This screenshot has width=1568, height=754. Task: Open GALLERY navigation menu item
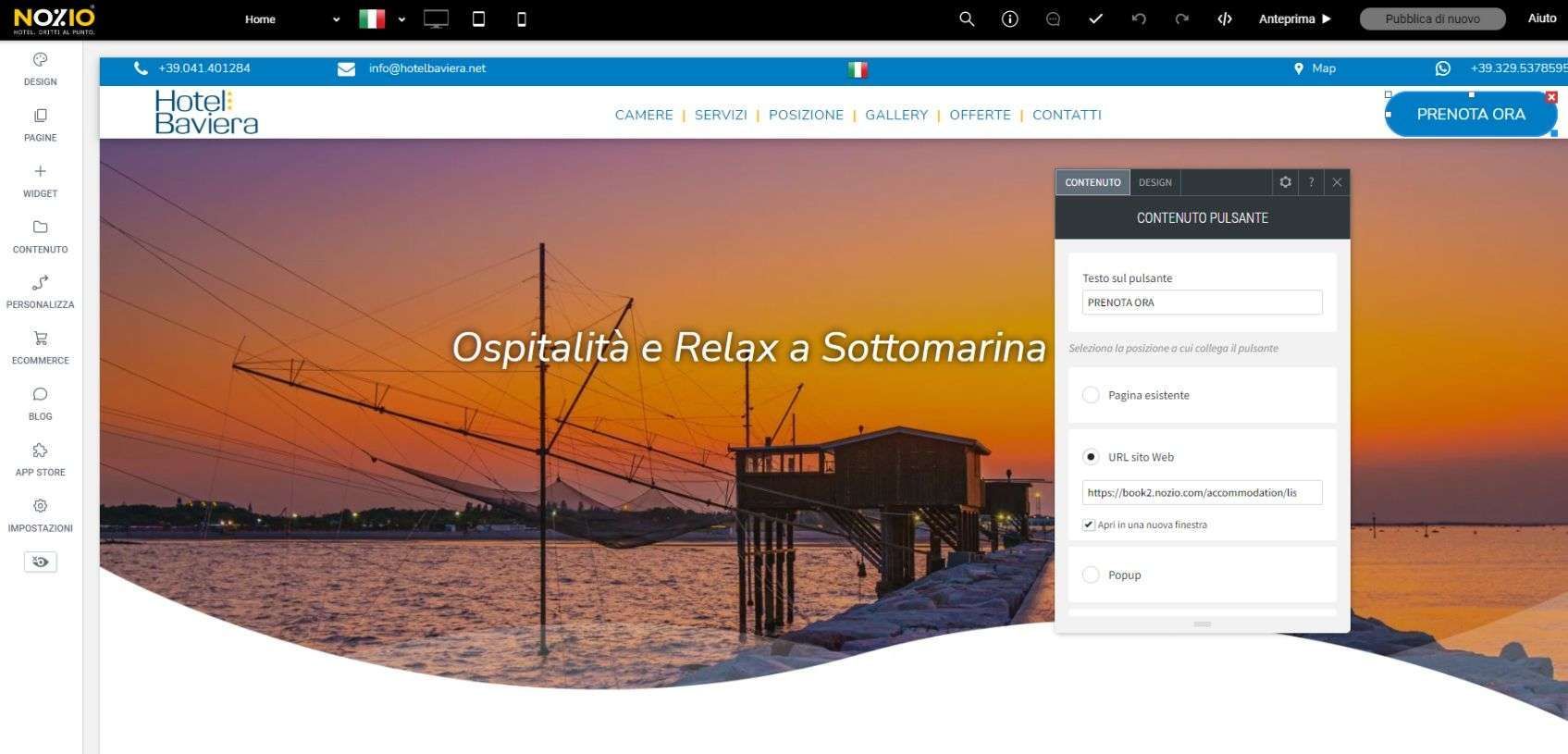tap(896, 115)
